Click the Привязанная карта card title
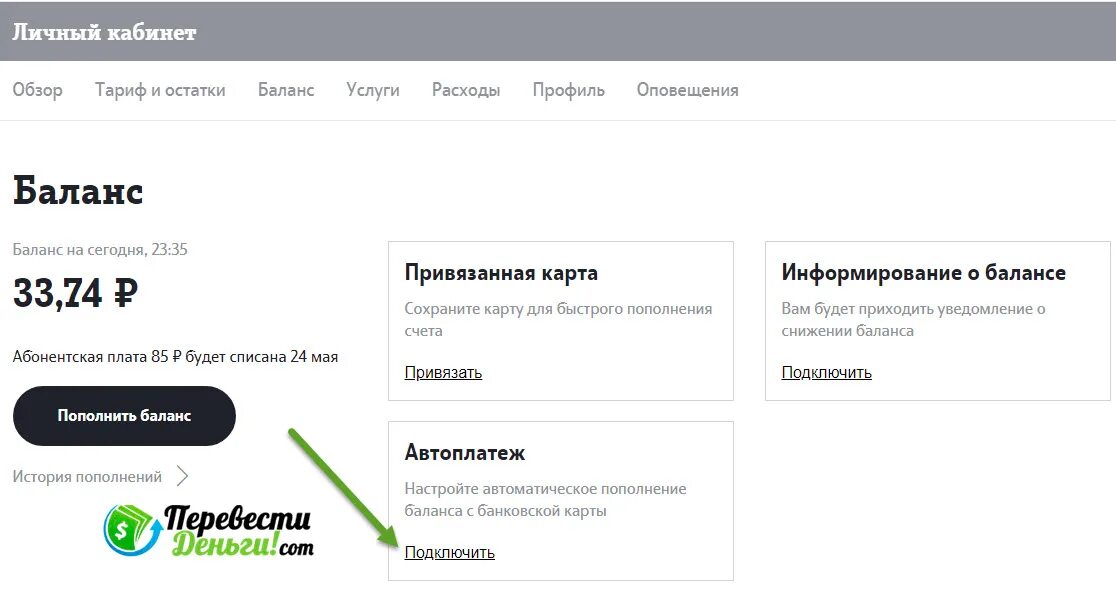 (501, 273)
